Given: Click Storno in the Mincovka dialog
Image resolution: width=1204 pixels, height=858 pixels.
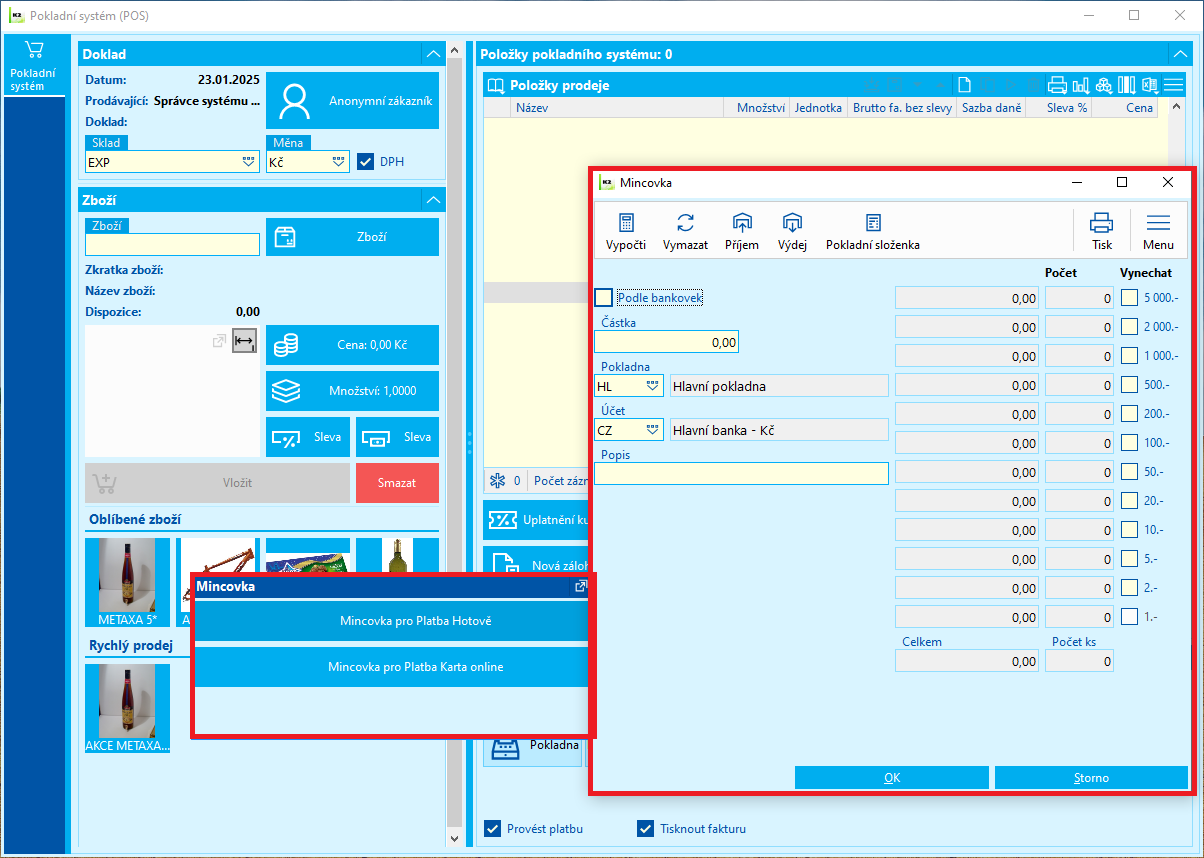Looking at the screenshot, I should tap(1091, 778).
